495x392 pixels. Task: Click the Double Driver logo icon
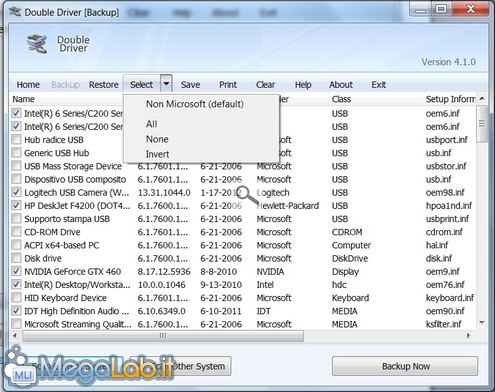37,44
